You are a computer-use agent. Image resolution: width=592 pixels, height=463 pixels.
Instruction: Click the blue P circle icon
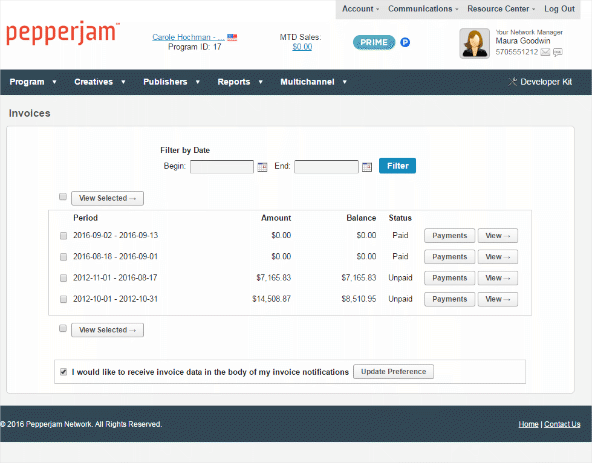[x=405, y=42]
